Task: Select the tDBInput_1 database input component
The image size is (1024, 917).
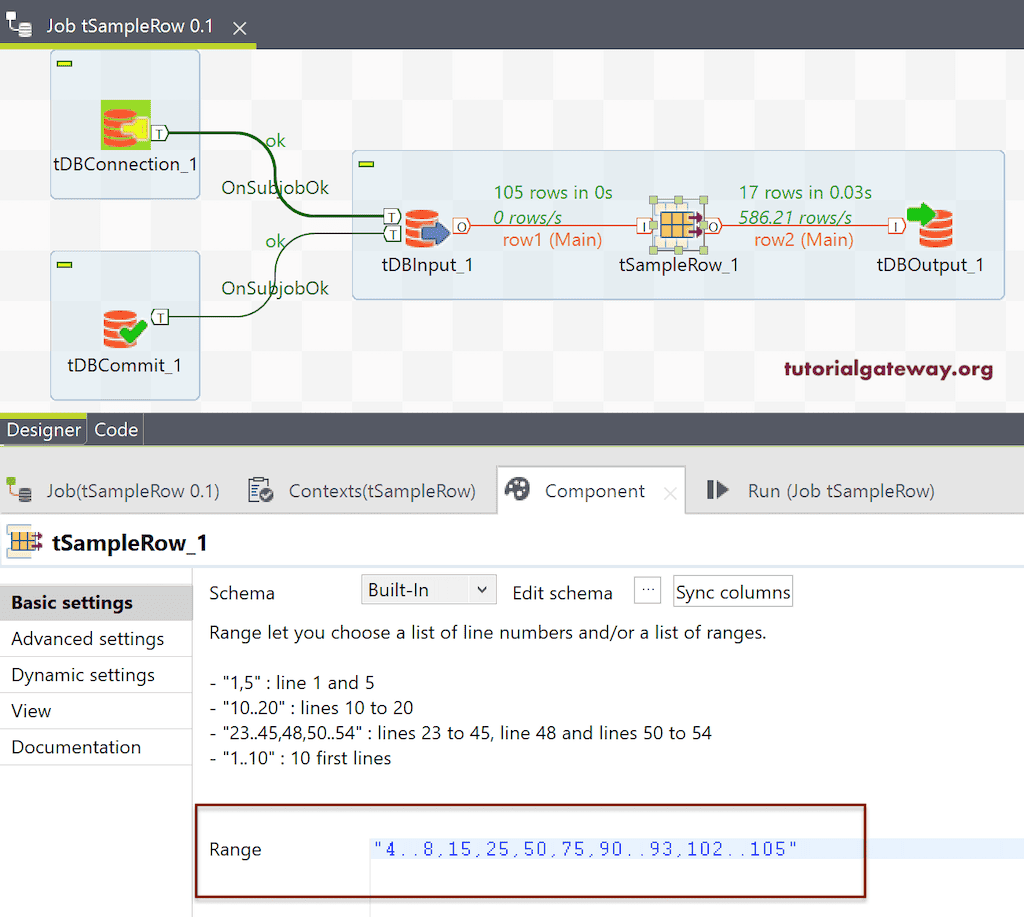Action: 428,225
